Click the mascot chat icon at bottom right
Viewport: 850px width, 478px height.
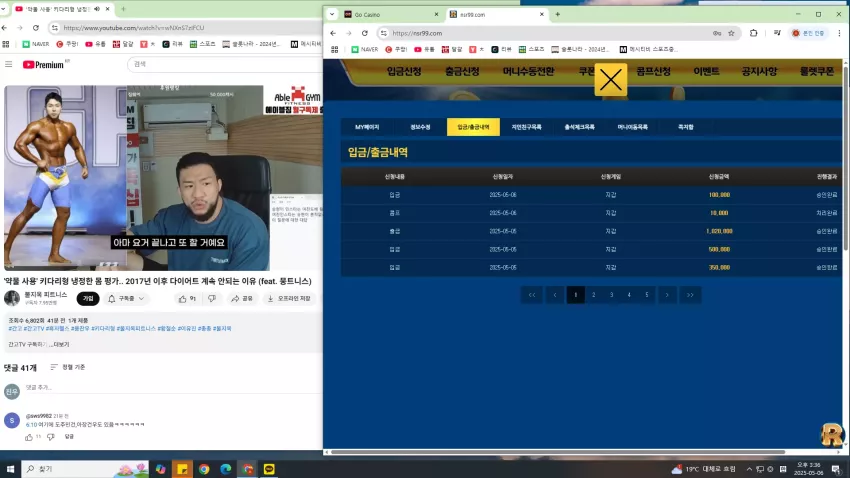pyautogui.click(x=832, y=435)
